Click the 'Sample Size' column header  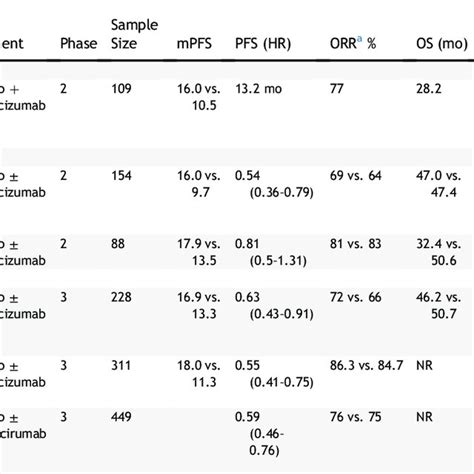click(135, 34)
